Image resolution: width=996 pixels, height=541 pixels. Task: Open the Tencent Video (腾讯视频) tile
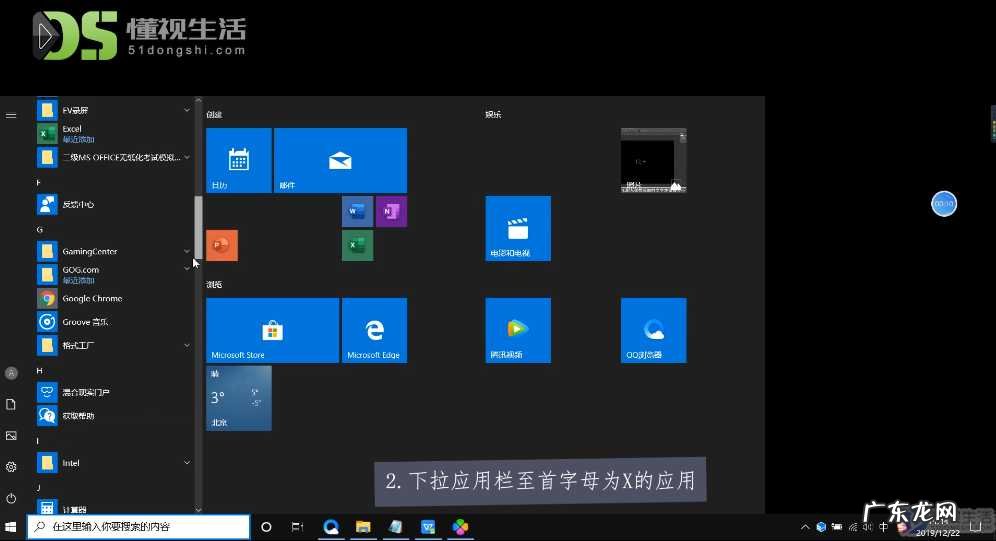(x=518, y=330)
